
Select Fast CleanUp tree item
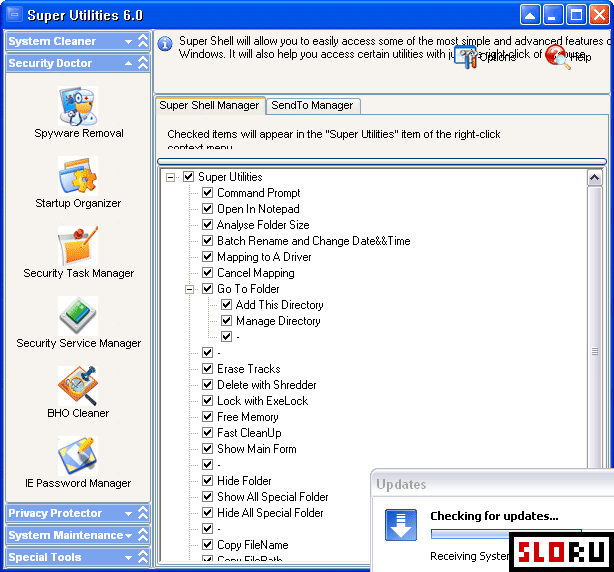[x=249, y=433]
